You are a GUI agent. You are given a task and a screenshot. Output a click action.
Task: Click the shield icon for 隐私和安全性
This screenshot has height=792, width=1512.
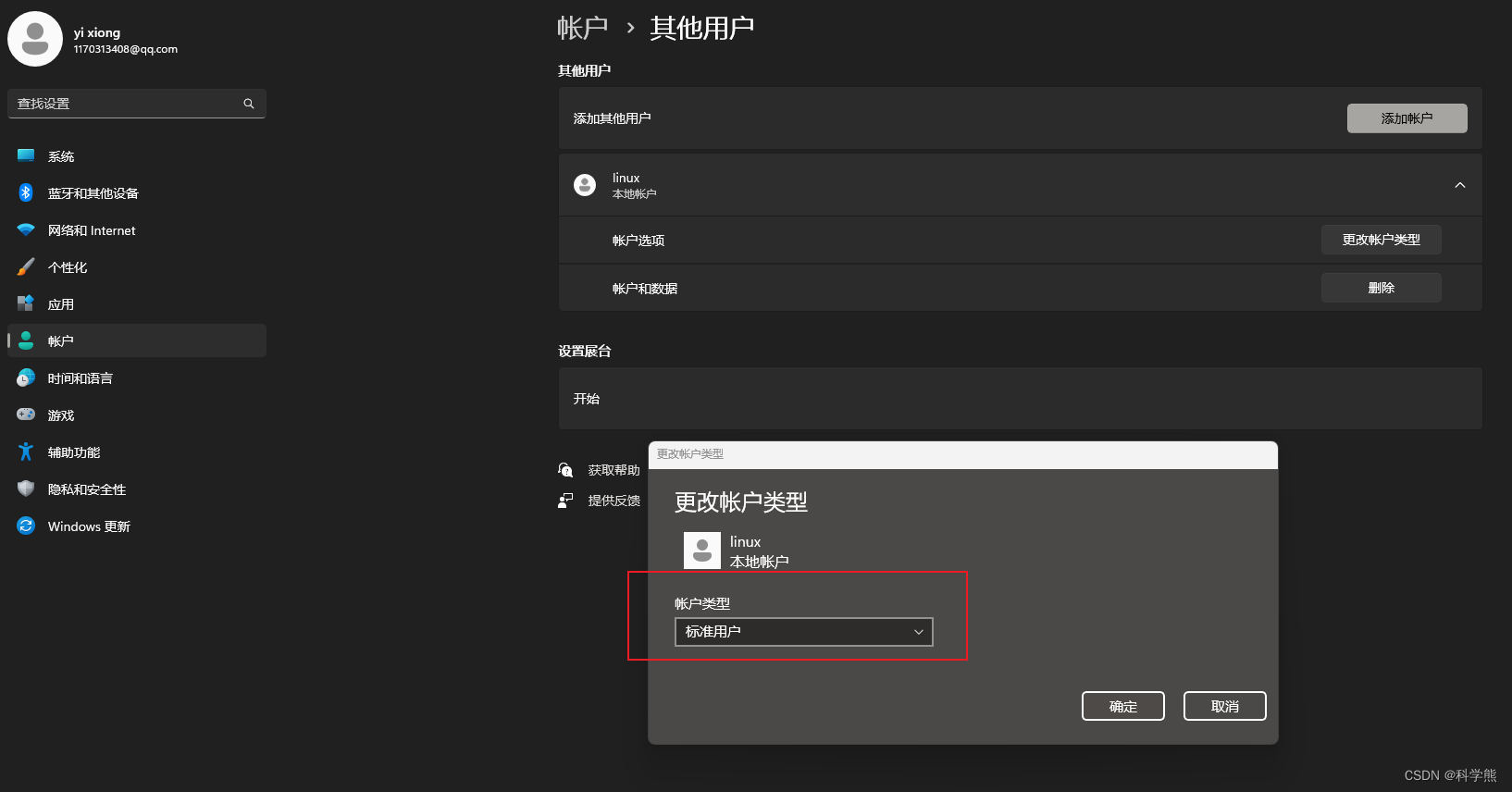click(26, 489)
